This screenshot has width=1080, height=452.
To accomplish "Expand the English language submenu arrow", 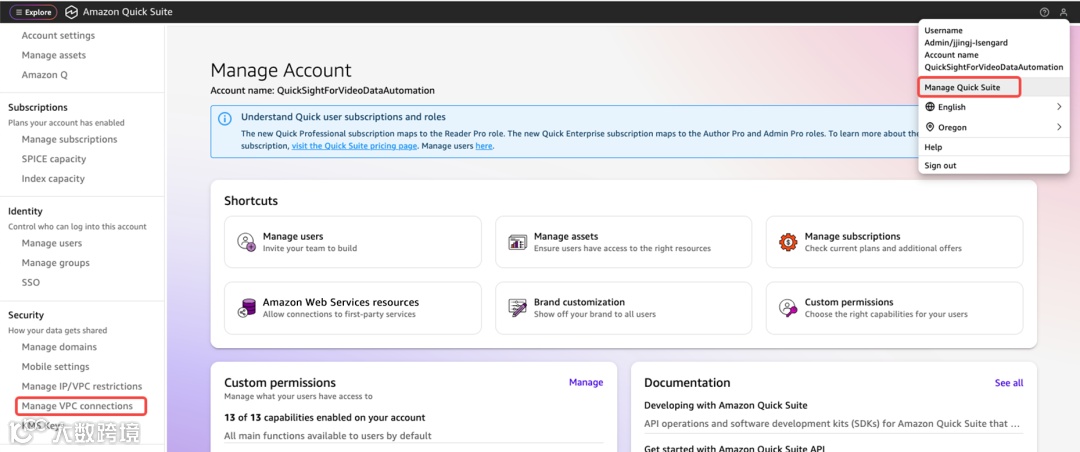I will click(1059, 107).
